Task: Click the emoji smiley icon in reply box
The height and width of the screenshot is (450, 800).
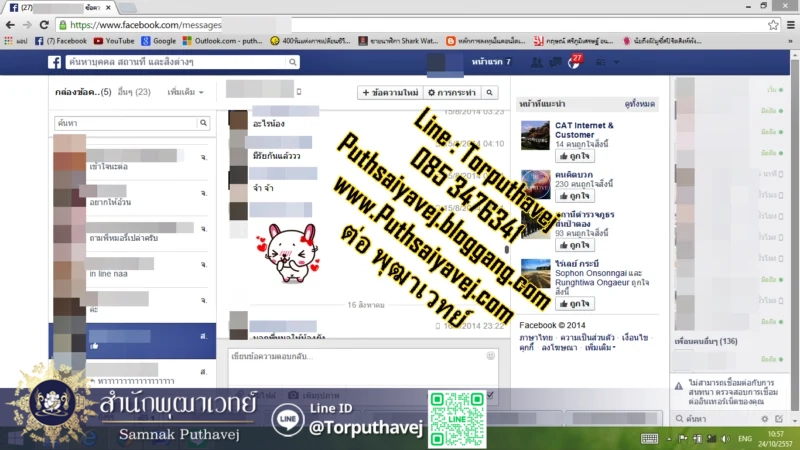Action: coord(490,356)
